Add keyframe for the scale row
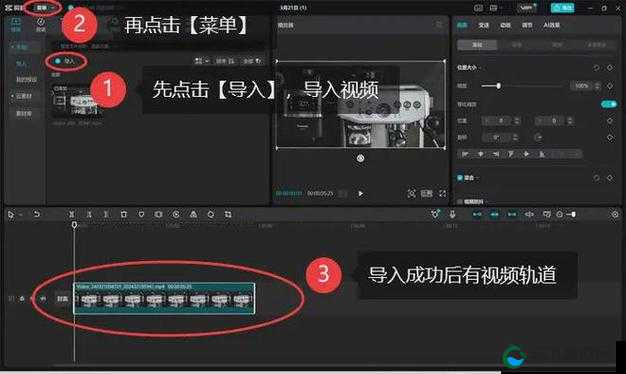The height and width of the screenshot is (374, 626). coord(610,86)
